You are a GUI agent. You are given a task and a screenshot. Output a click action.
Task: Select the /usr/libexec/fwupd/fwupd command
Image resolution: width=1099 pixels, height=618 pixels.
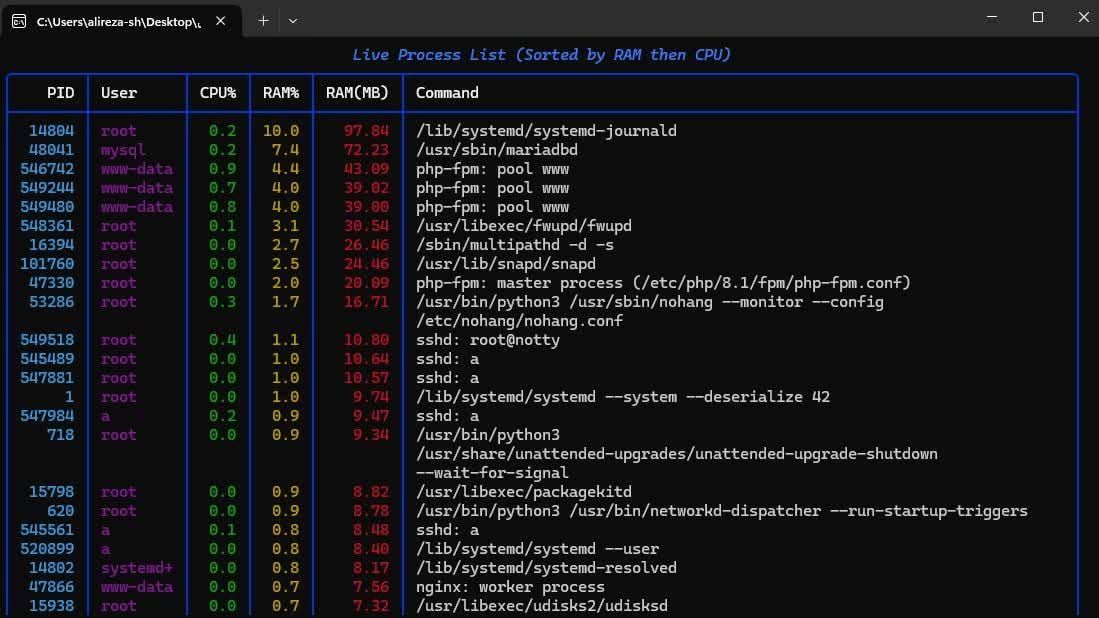pos(524,226)
